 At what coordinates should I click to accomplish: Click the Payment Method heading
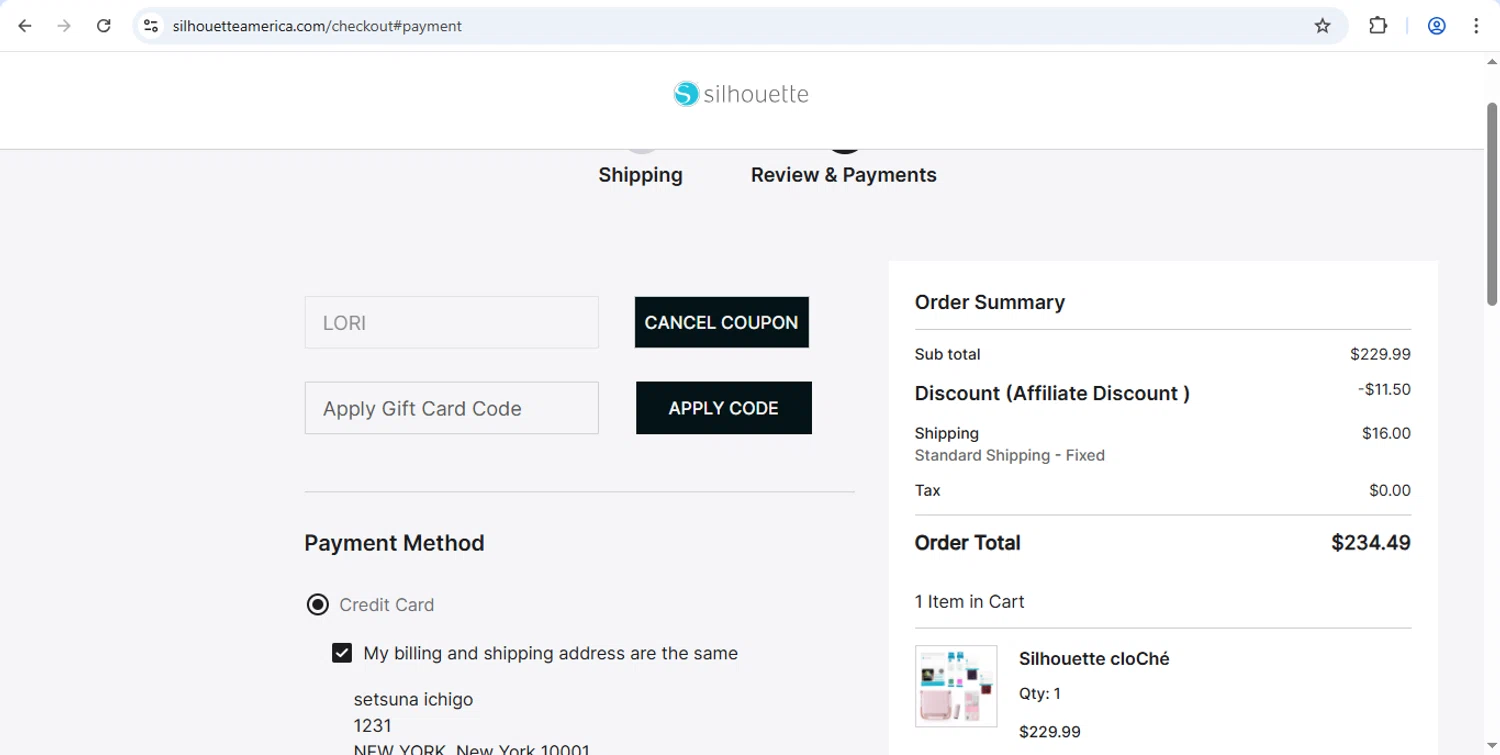[x=394, y=543]
